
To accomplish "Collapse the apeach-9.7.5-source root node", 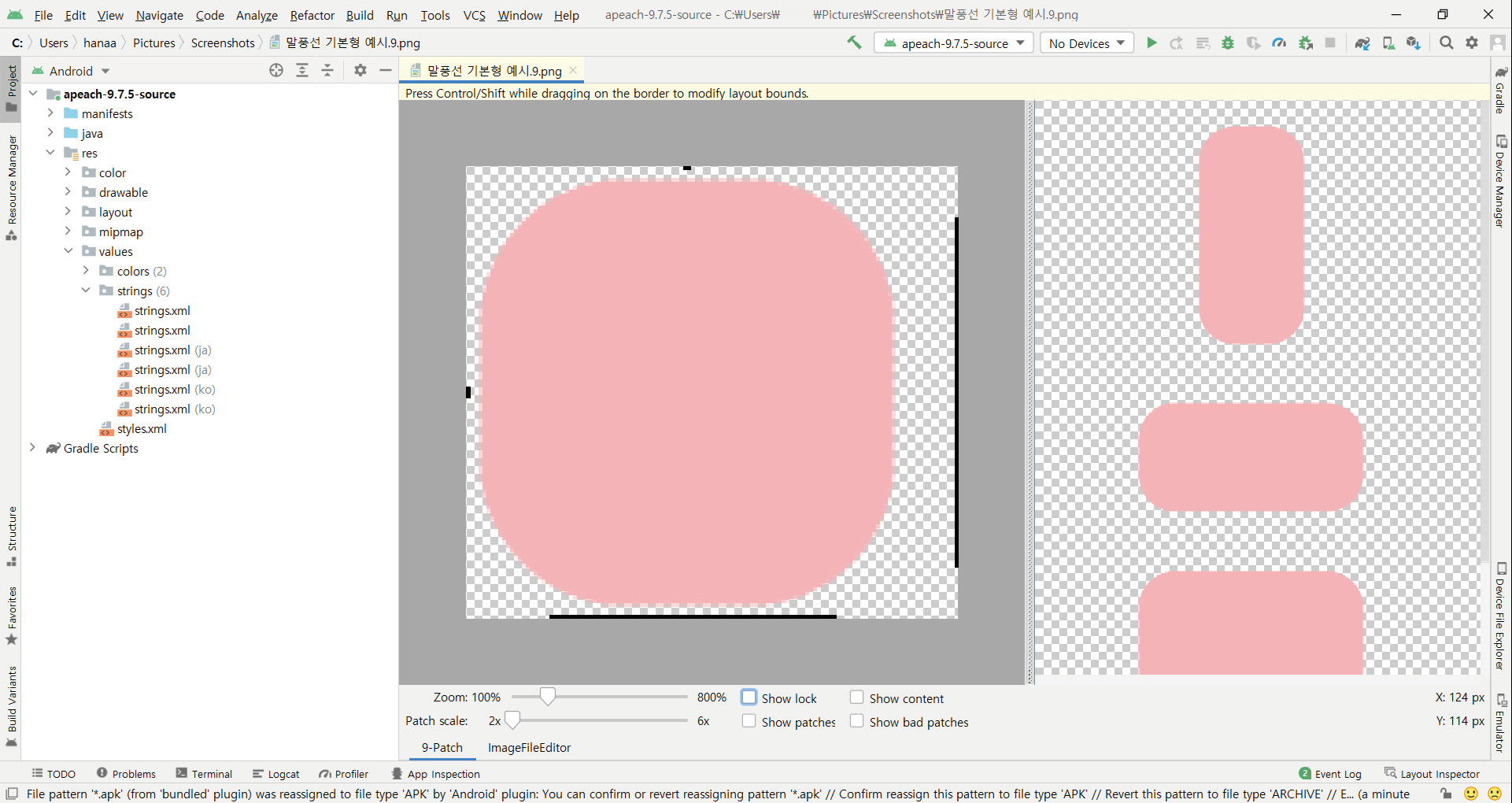I will click(33, 94).
